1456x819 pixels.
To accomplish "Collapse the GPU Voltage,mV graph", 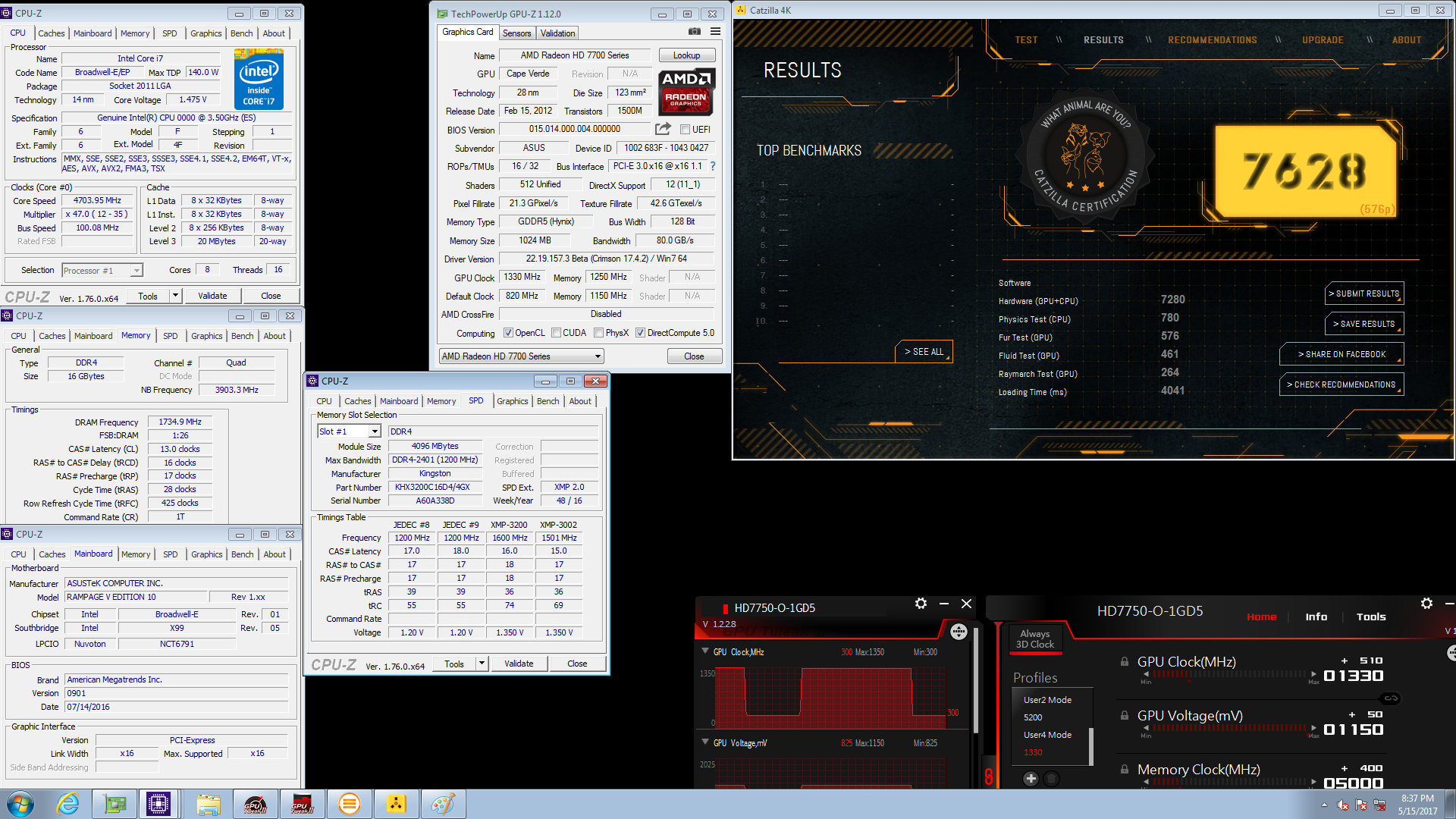I will (x=705, y=742).
